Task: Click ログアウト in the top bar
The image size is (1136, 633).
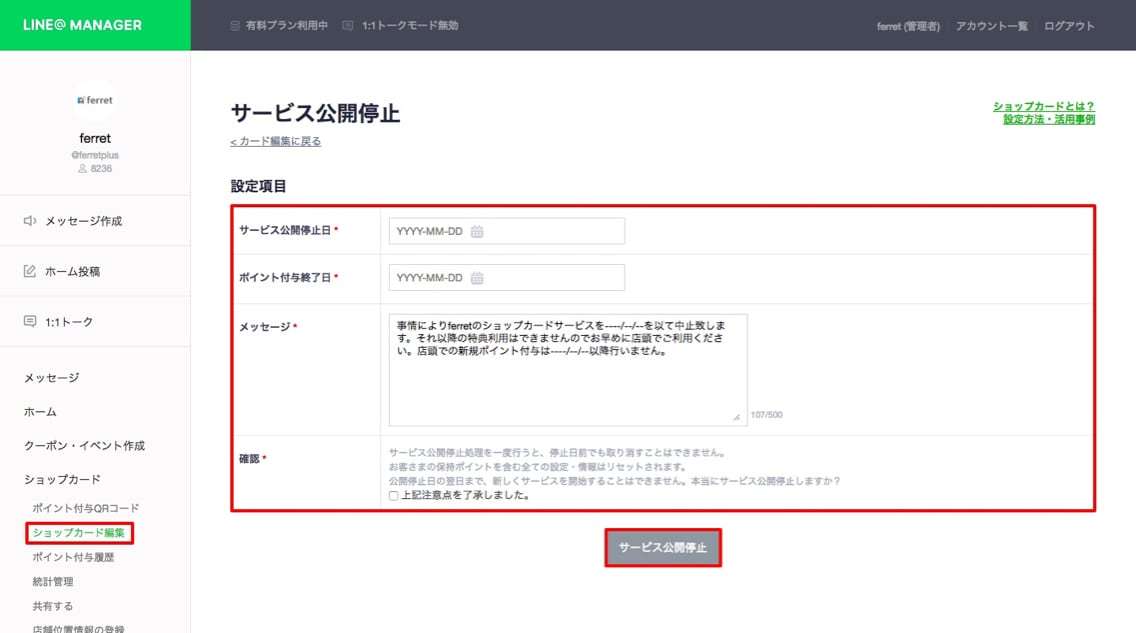Action: [1069, 26]
